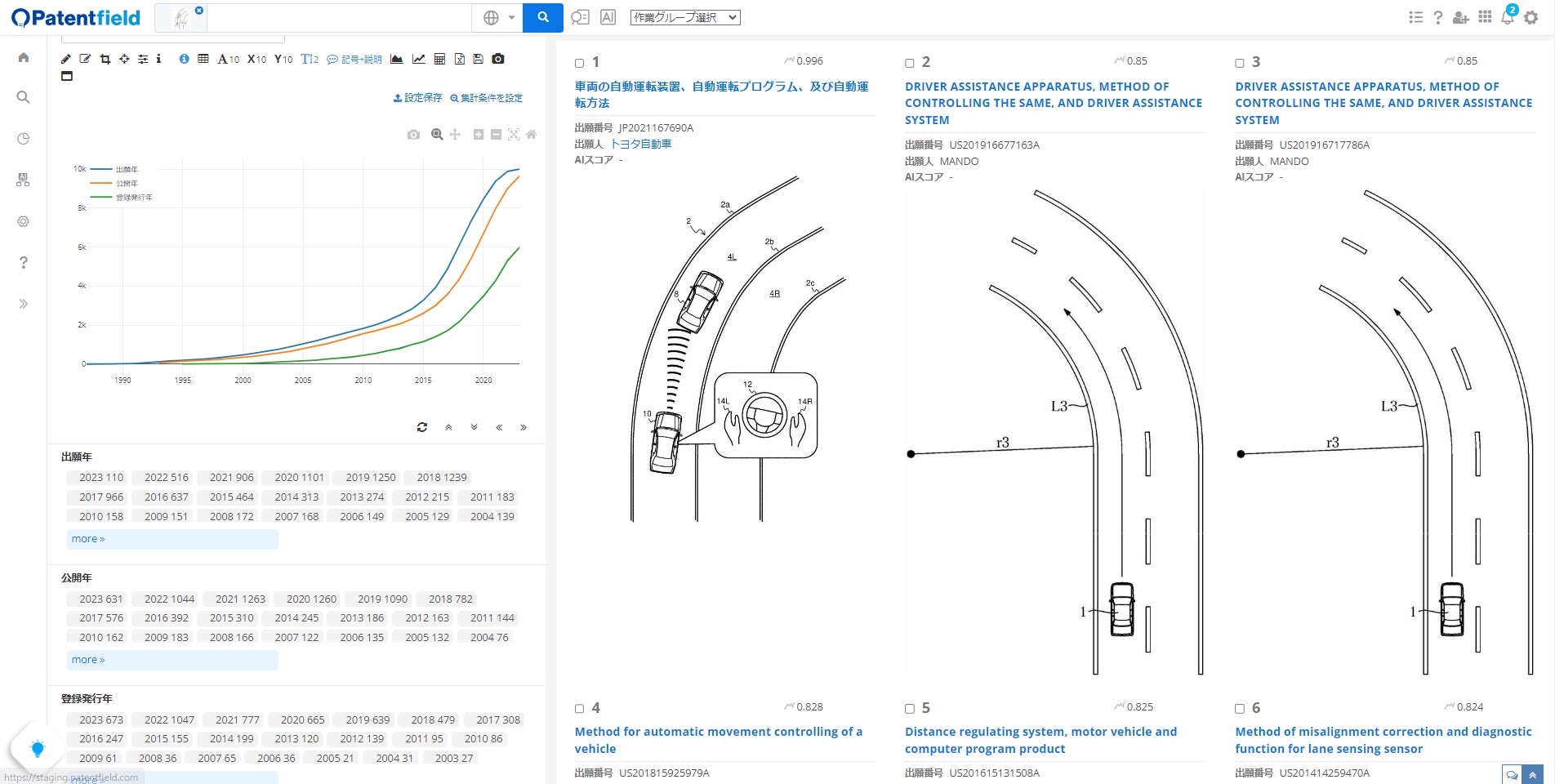The height and width of the screenshot is (784, 1555).
Task: Switch to the area chart icon
Action: click(x=397, y=59)
